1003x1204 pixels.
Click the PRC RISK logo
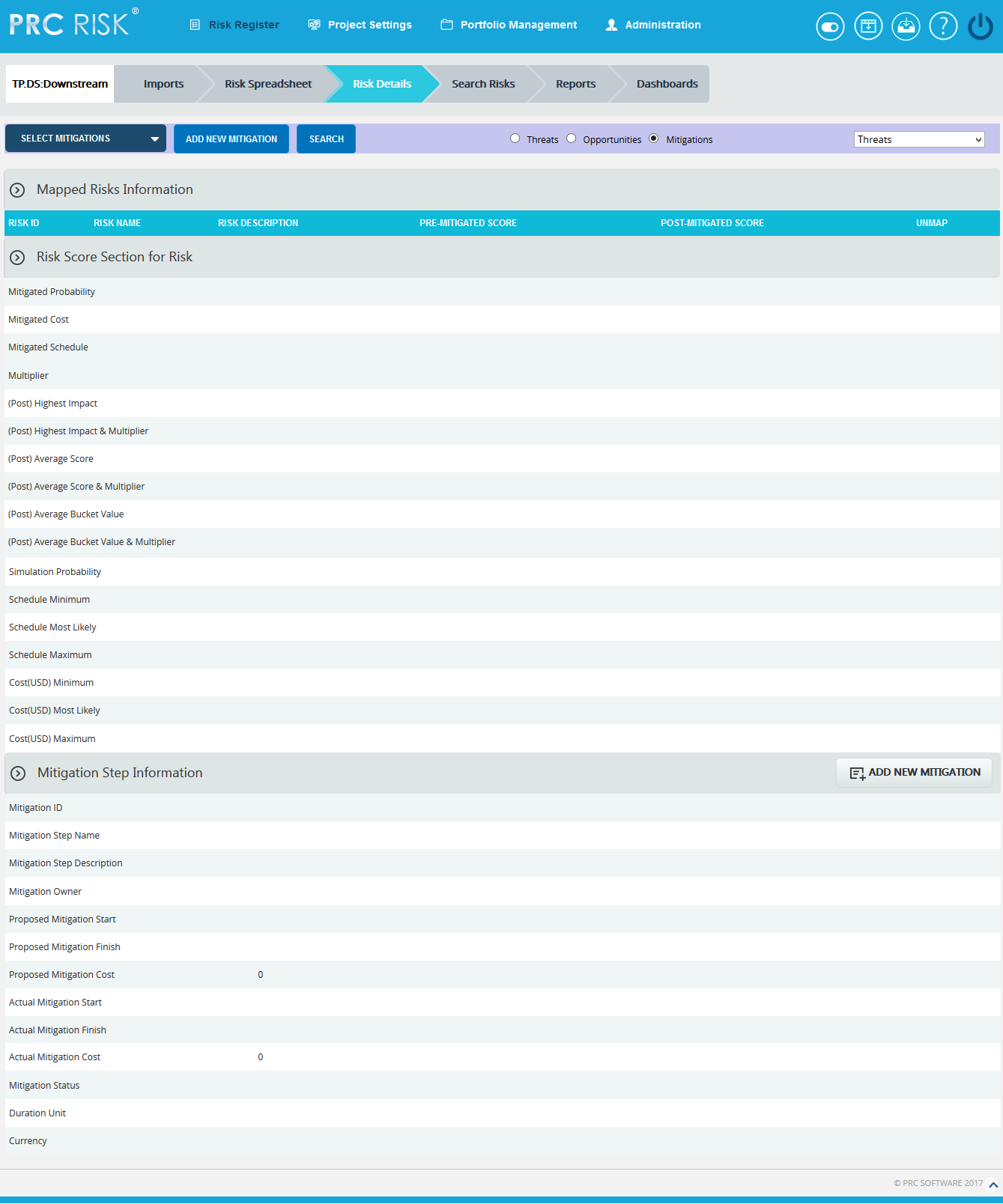[x=73, y=23]
